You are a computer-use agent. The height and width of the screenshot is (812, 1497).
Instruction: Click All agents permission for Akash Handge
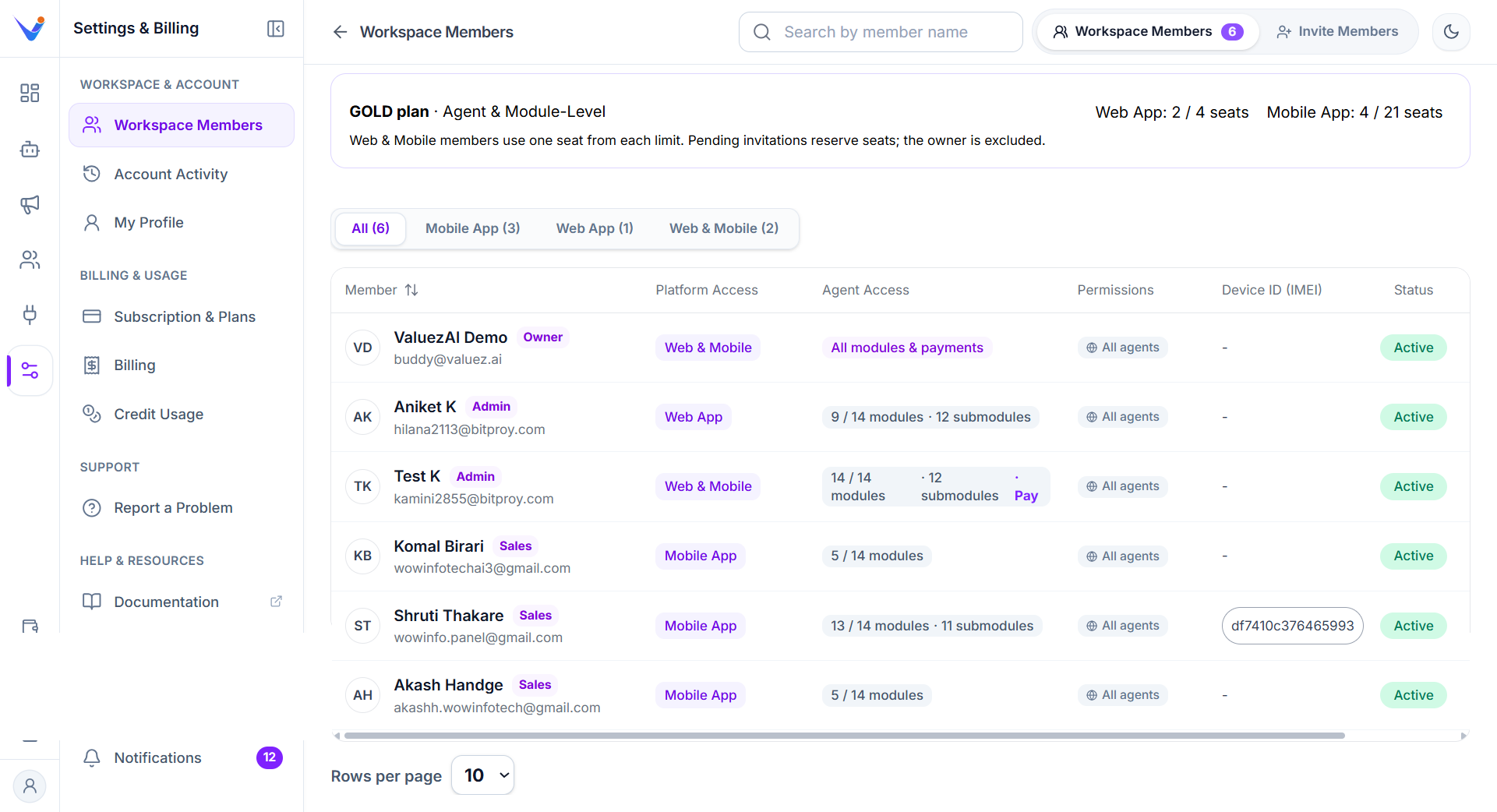[1122, 695]
